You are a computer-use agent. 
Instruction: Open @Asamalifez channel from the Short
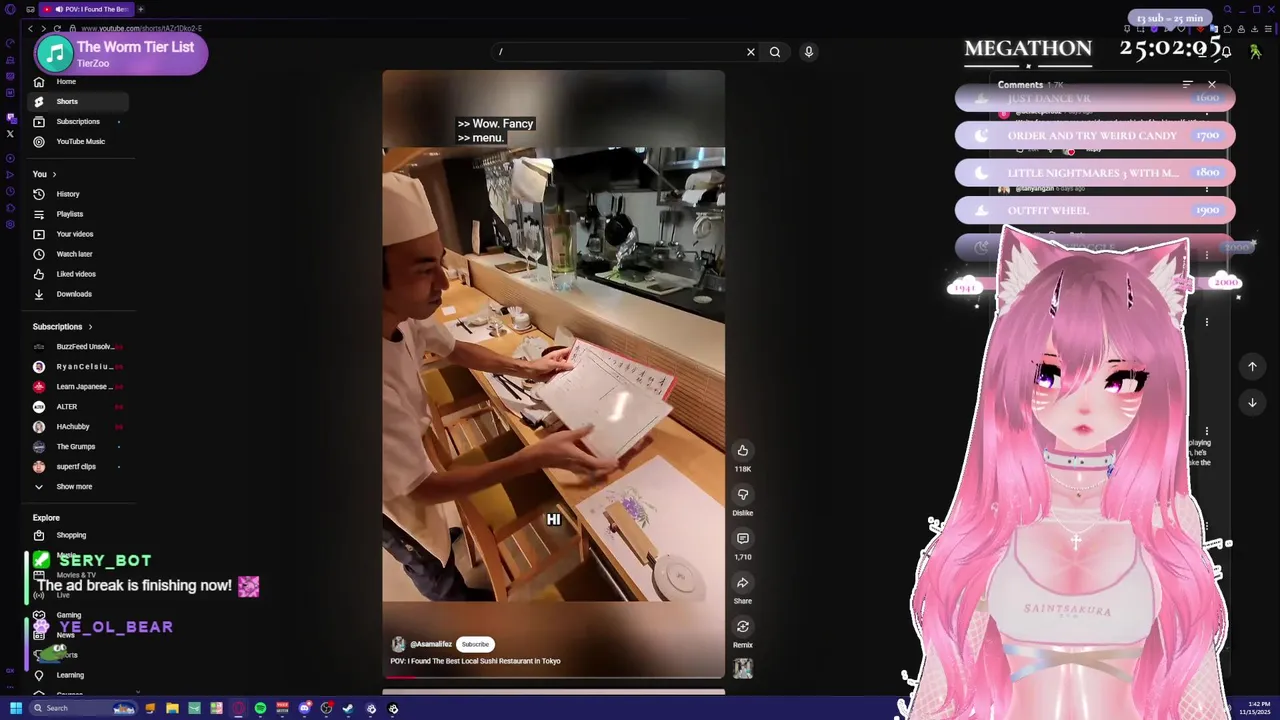[431, 644]
